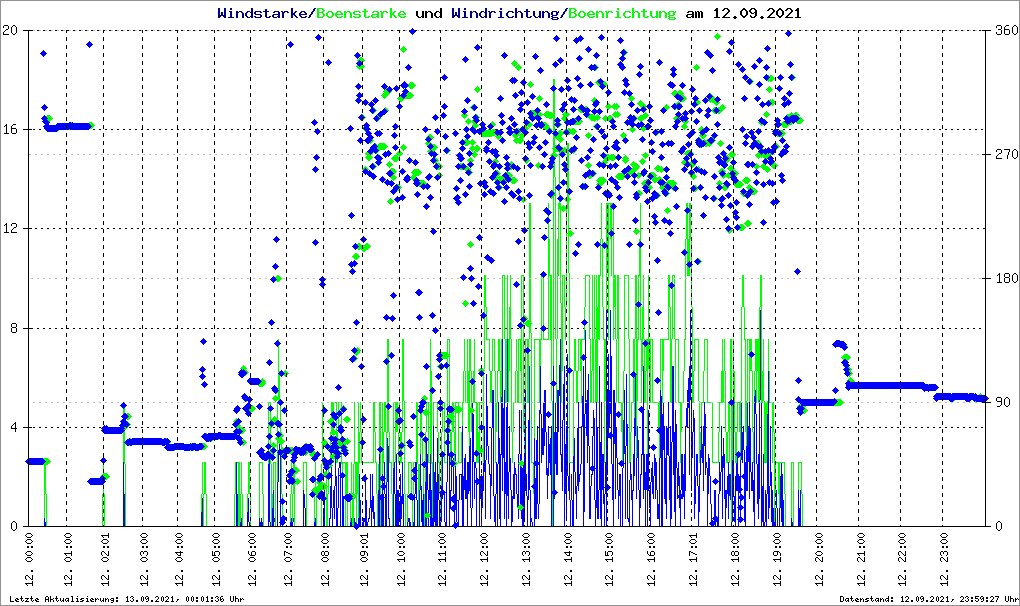Click the 20 value on left axis
This screenshot has height=606, width=1020.
point(11,30)
